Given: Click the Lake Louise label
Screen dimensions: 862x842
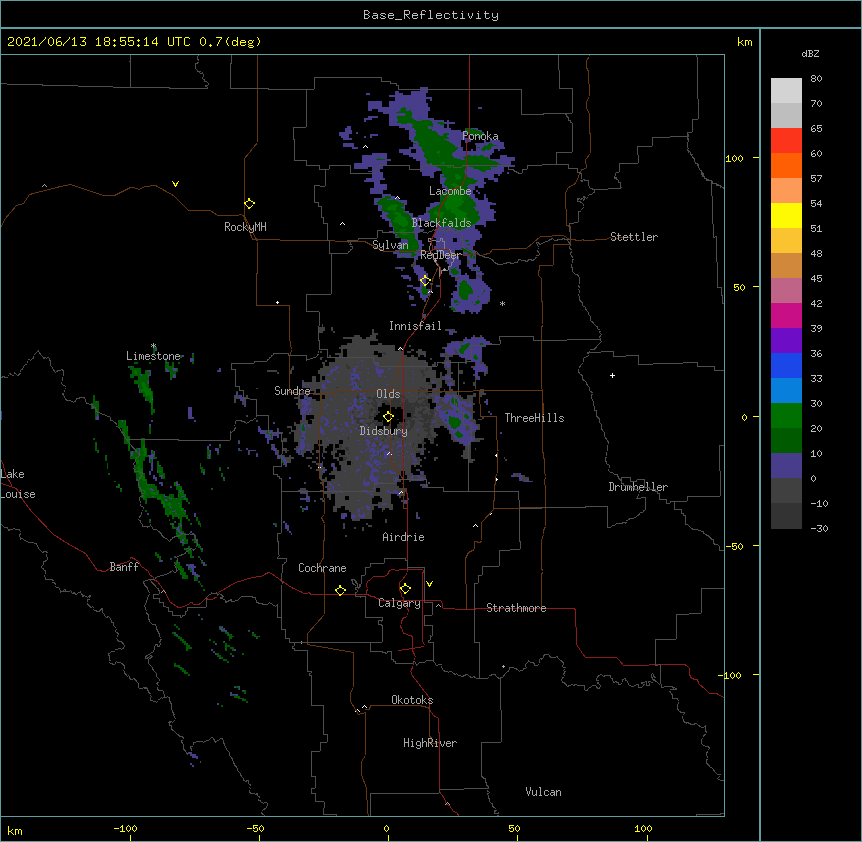Looking at the screenshot, I should click(x=18, y=484).
